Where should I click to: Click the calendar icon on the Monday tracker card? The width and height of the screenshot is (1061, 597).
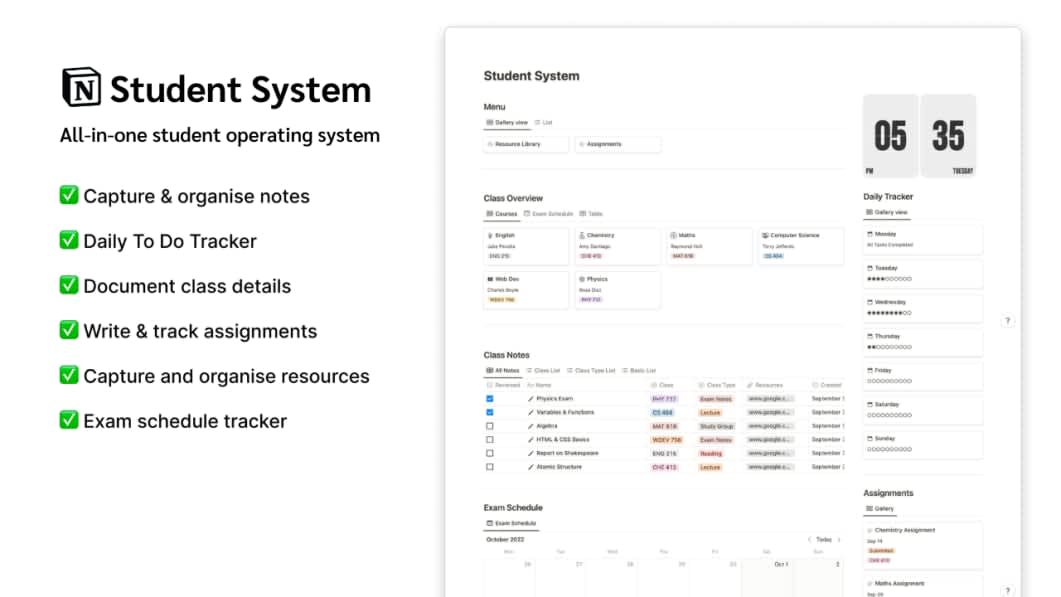870,234
